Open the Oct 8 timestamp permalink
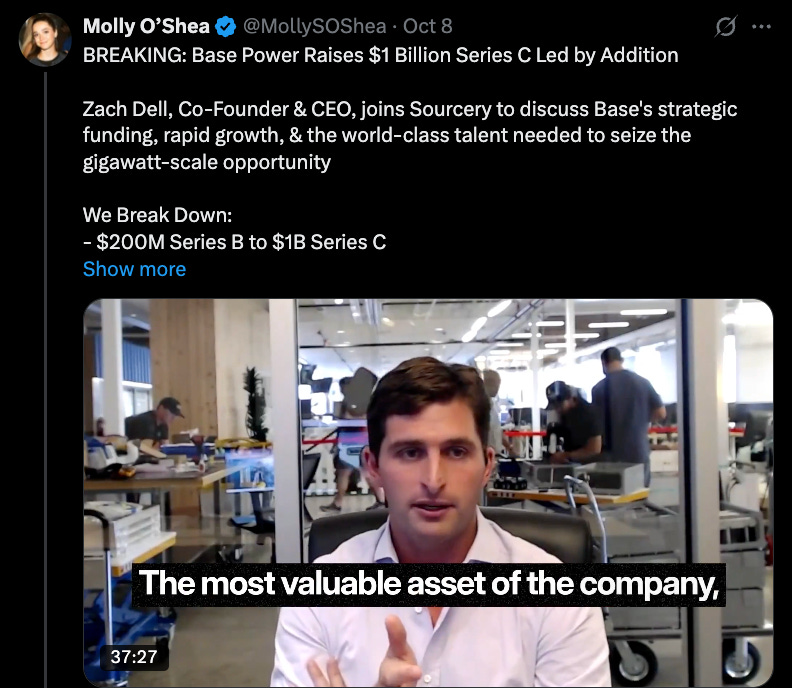792x688 pixels. [x=427, y=26]
